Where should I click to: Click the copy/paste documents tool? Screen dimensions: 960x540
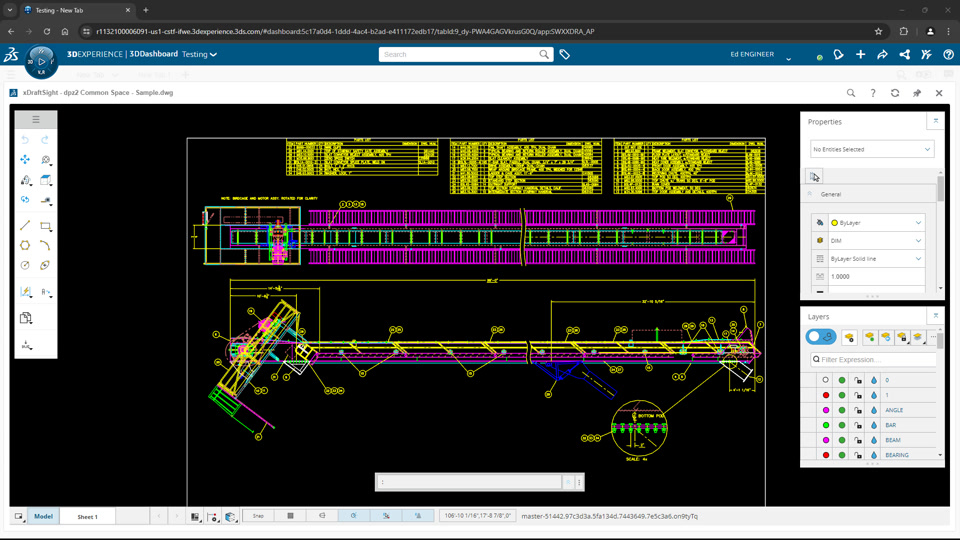tap(25, 318)
